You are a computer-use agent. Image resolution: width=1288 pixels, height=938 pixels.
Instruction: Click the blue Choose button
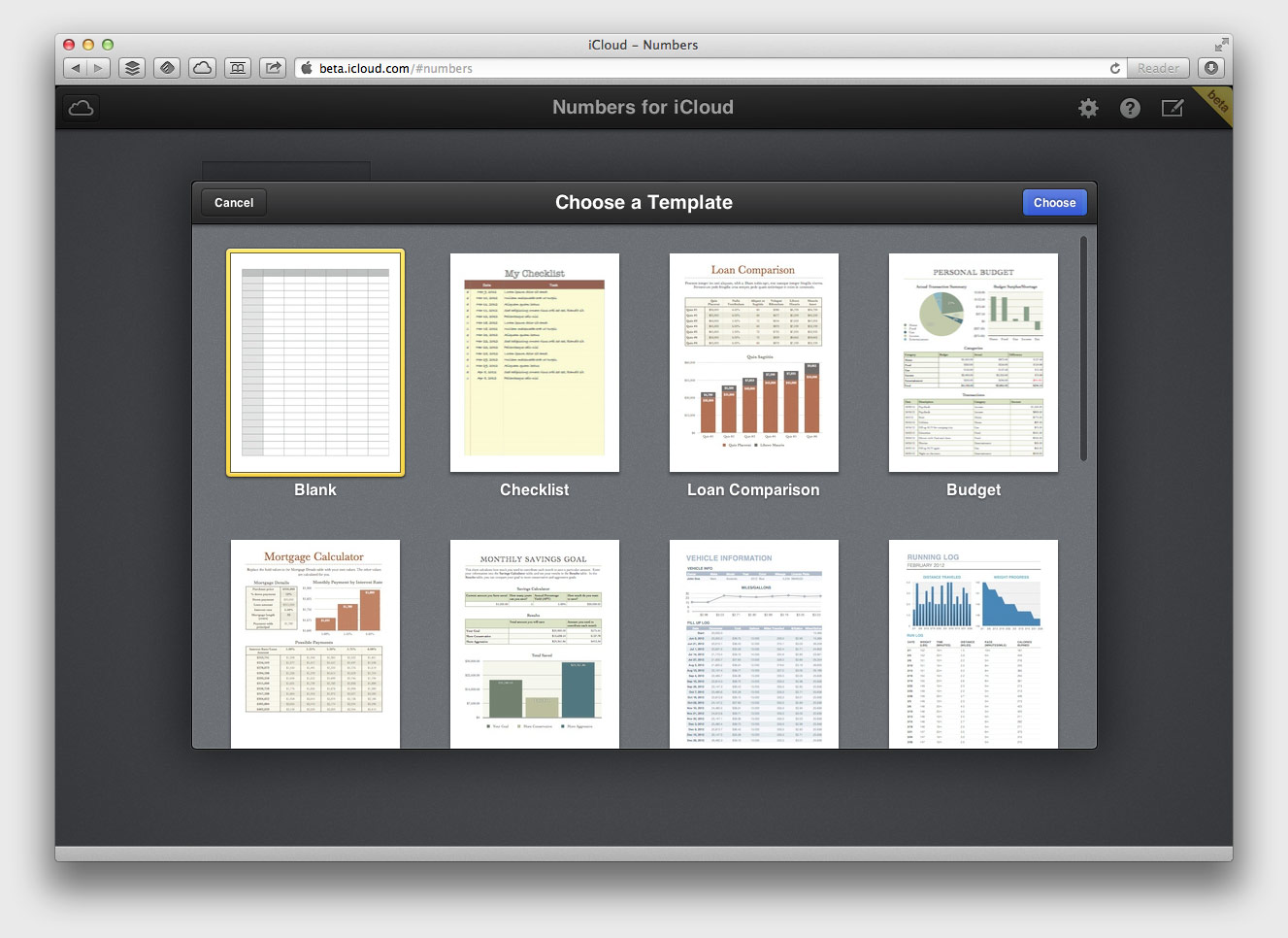(1054, 202)
